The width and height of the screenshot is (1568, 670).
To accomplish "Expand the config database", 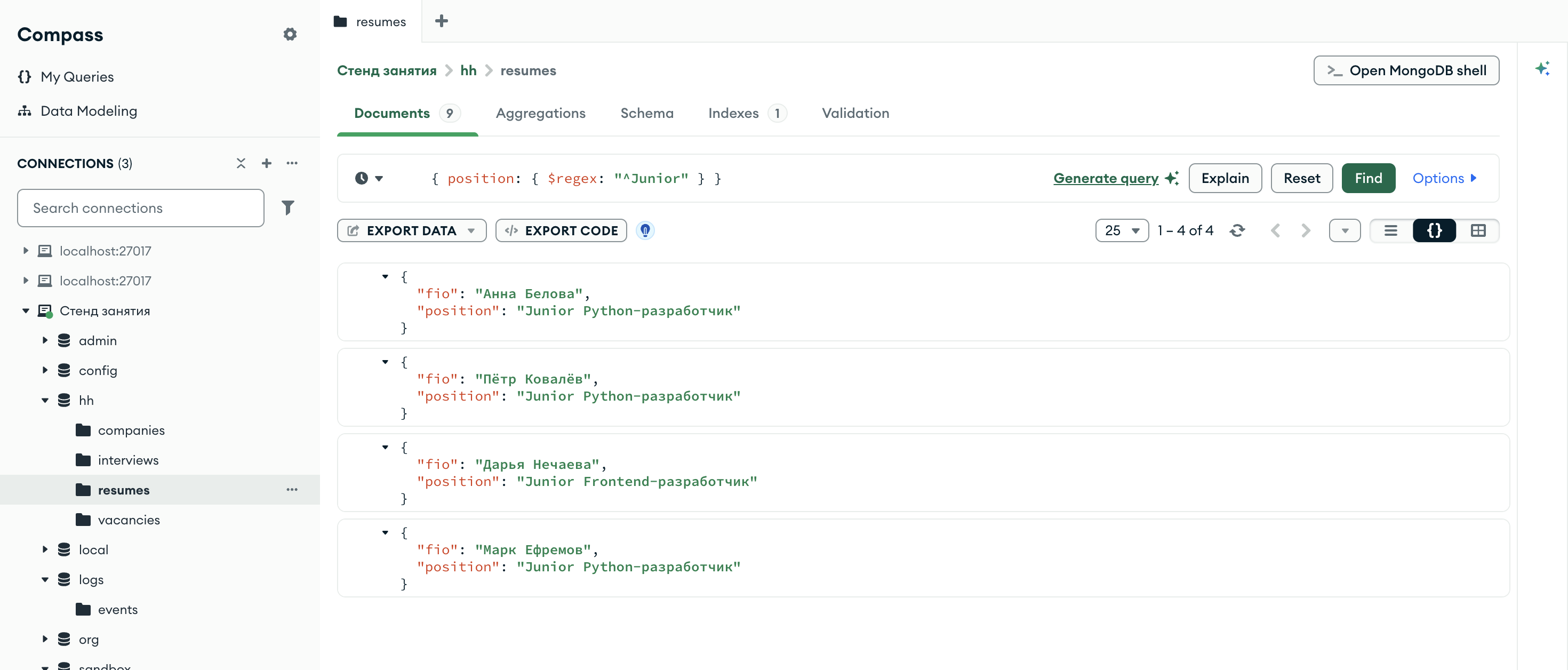I will pyautogui.click(x=45, y=370).
